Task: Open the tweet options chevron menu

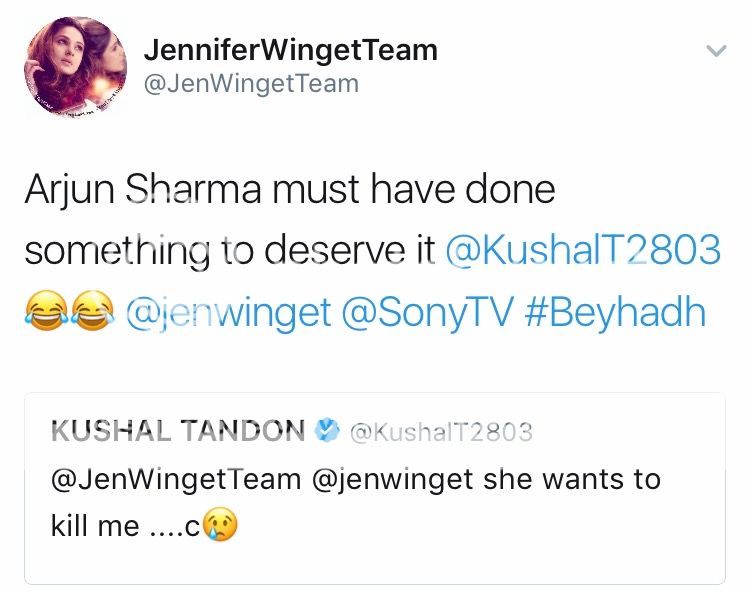Action: (716, 50)
